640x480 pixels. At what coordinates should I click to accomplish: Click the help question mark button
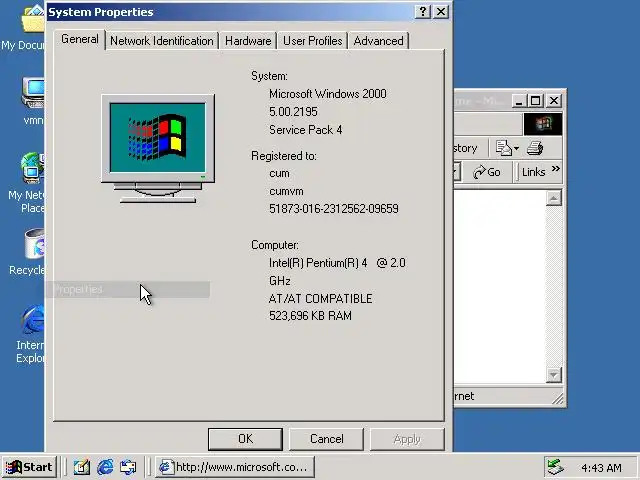[423, 11]
